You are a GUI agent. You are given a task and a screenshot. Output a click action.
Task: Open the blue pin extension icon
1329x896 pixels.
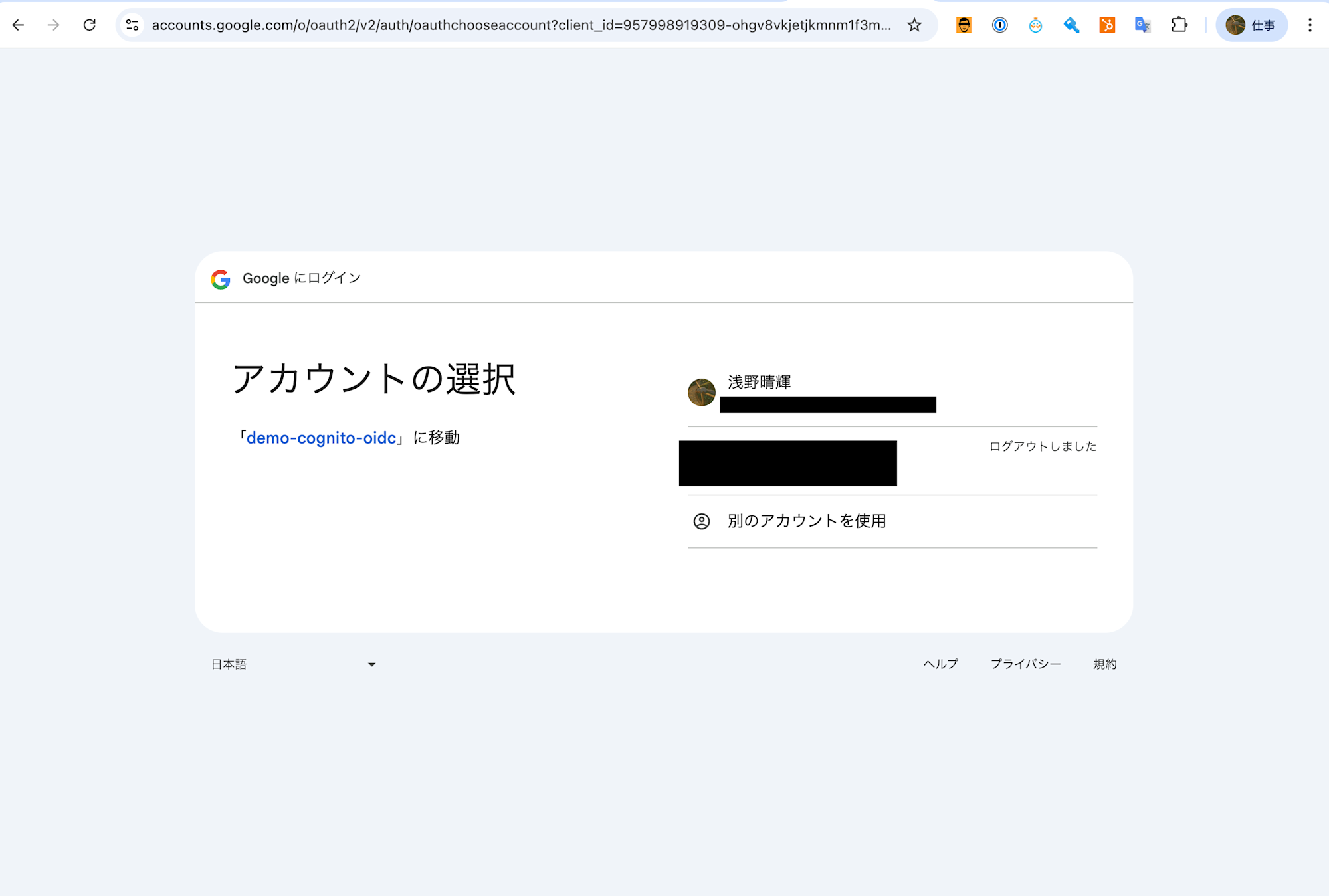1071,25
